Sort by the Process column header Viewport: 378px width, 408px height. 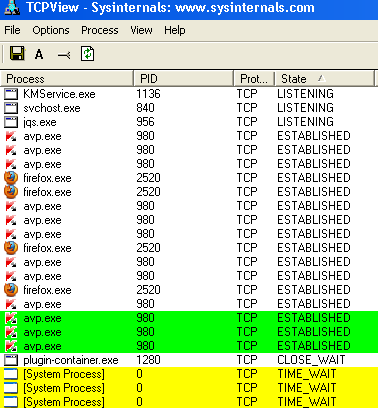(67, 79)
